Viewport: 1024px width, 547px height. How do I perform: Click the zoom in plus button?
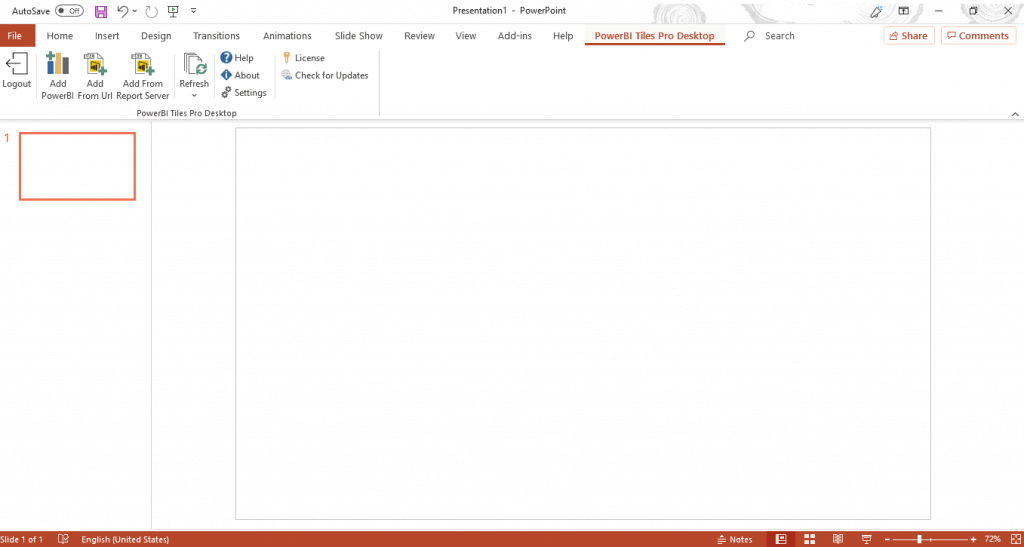973,539
